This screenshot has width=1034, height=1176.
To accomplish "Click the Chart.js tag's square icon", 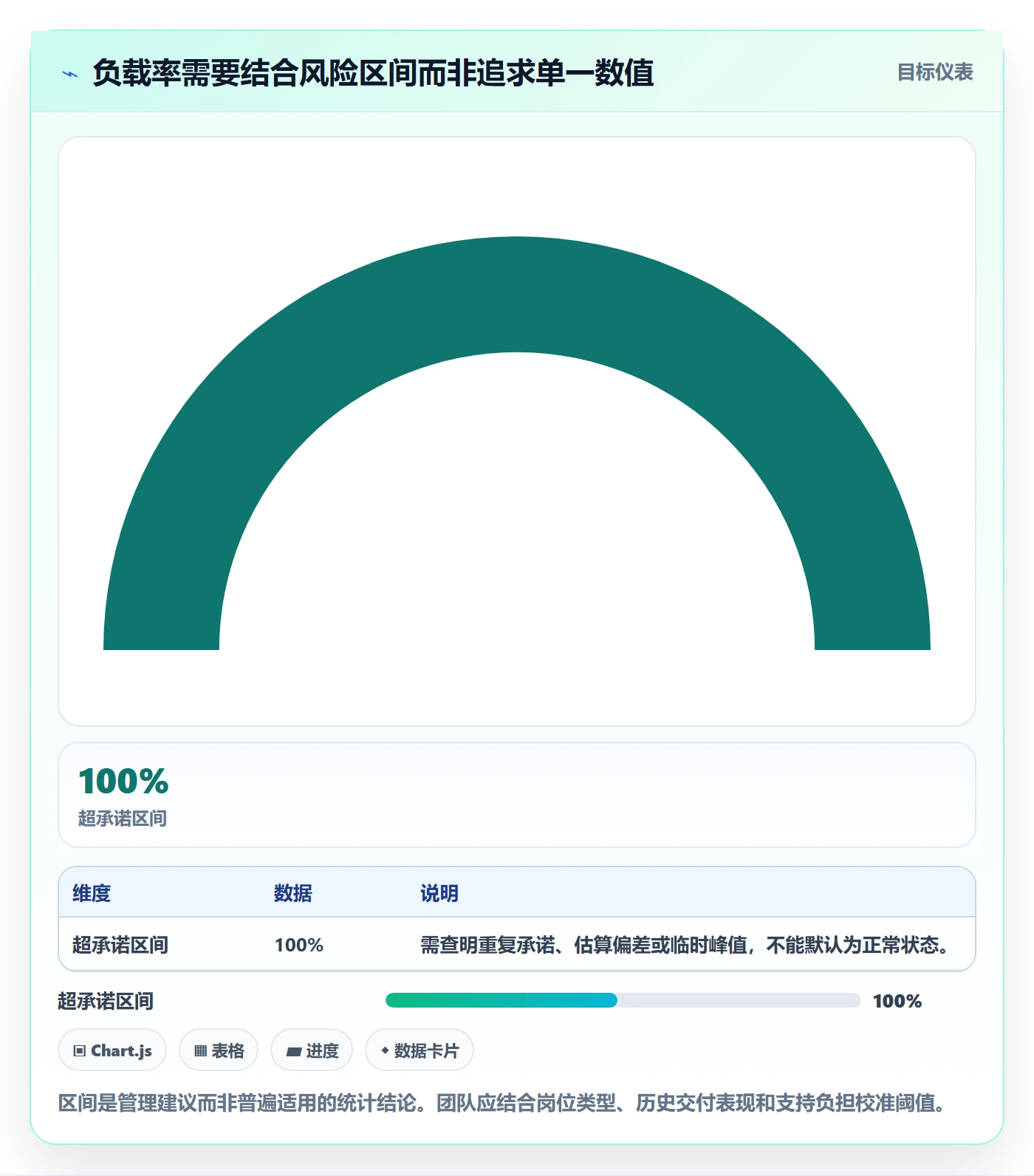I will (80, 1051).
